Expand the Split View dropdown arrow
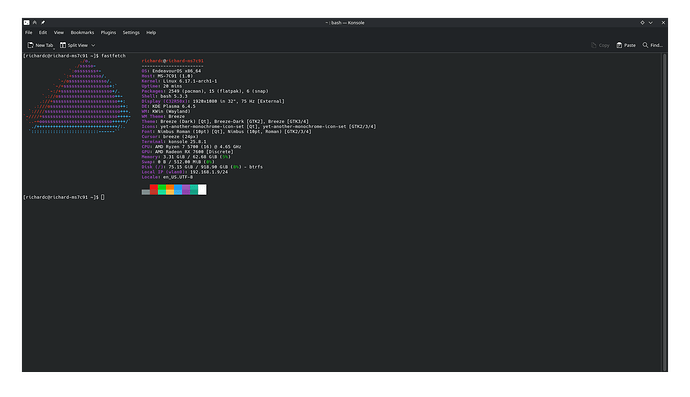 [x=93, y=45]
